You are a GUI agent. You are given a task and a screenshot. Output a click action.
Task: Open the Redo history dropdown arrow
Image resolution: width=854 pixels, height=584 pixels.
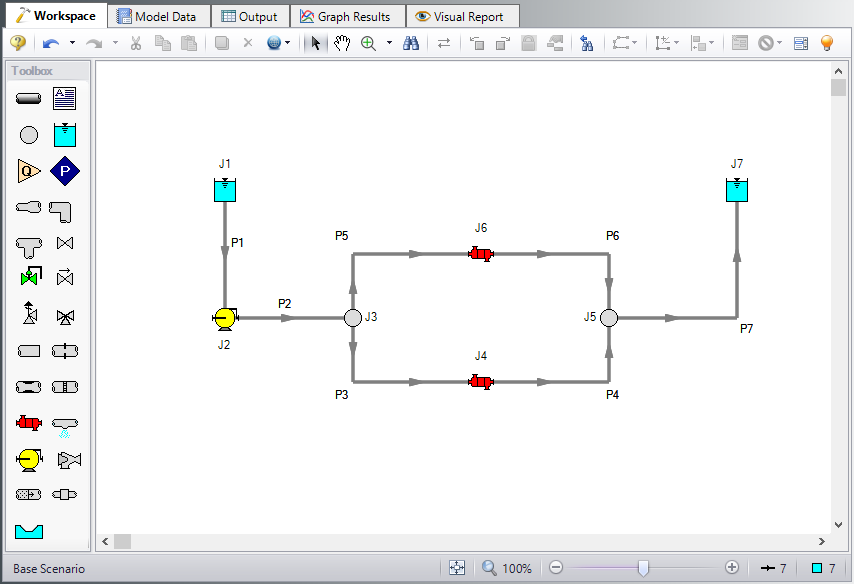tap(115, 42)
